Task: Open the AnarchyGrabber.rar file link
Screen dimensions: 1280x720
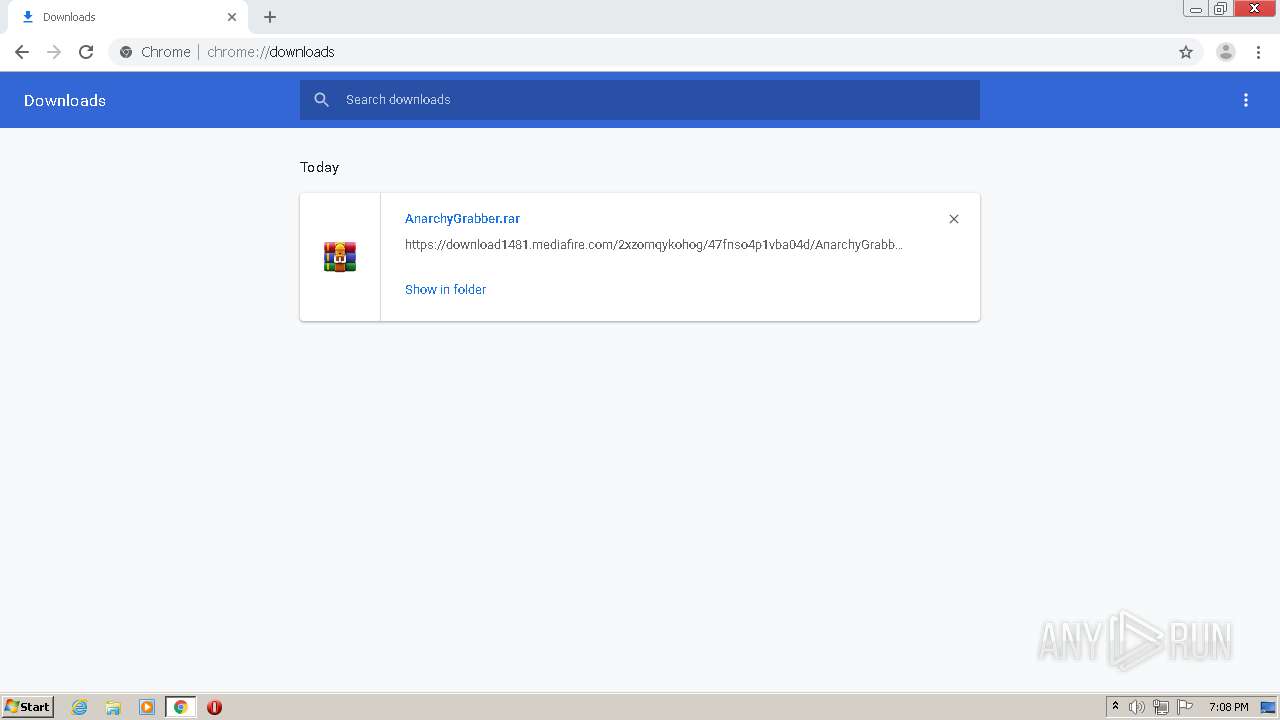Action: click(x=462, y=218)
